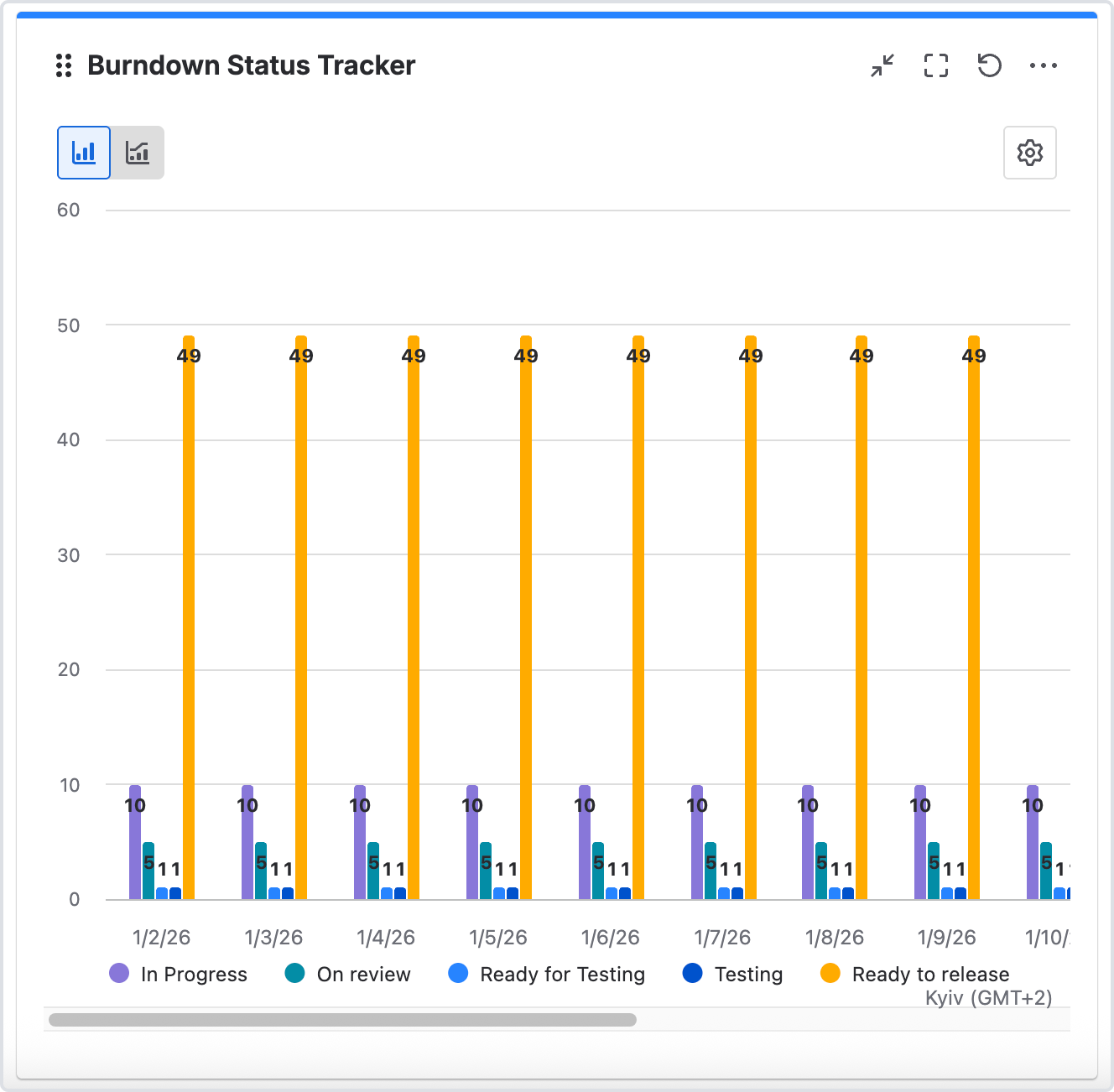
Task: Toggle Ready for Testing legend entry
Action: pyautogui.click(x=562, y=974)
